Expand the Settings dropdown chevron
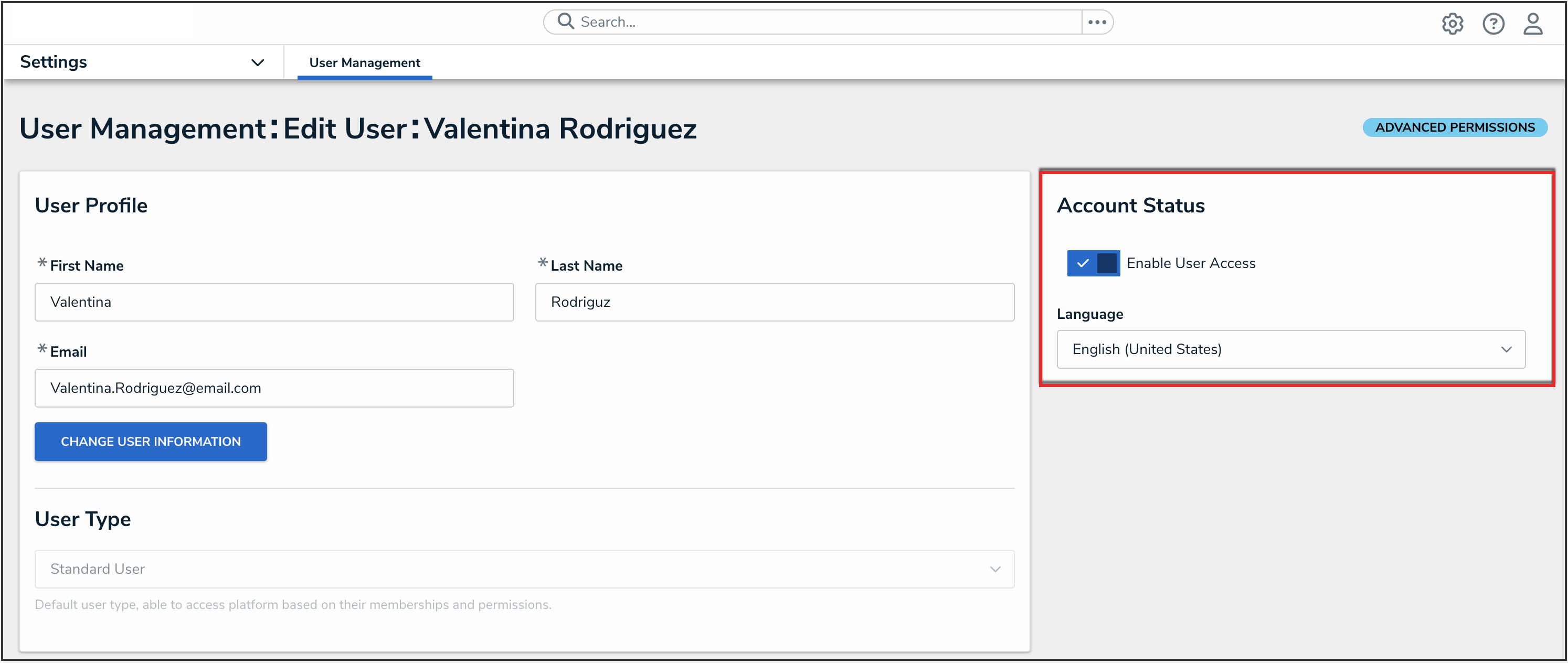The image size is (1568, 663). point(258,62)
